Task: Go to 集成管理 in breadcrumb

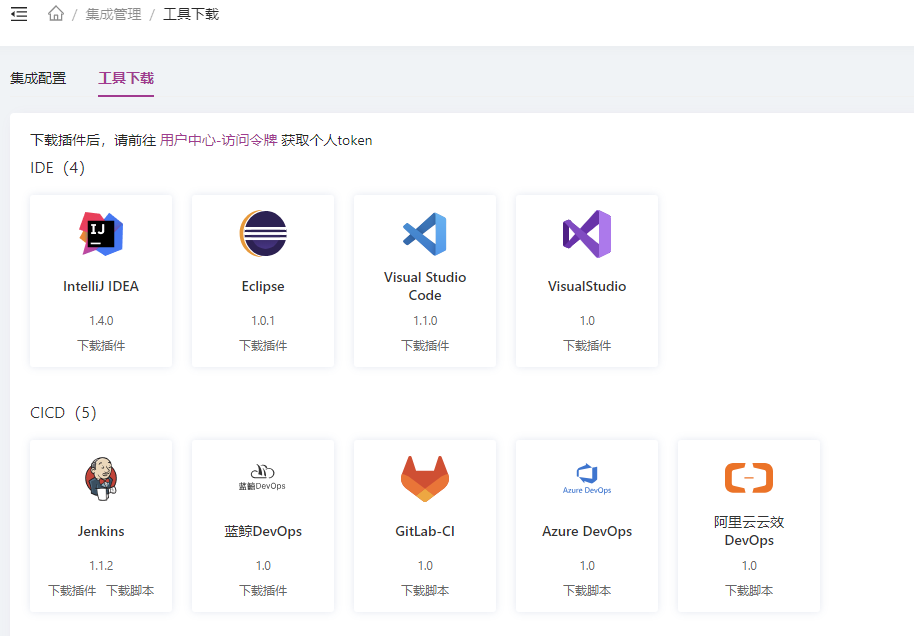Action: click(113, 14)
